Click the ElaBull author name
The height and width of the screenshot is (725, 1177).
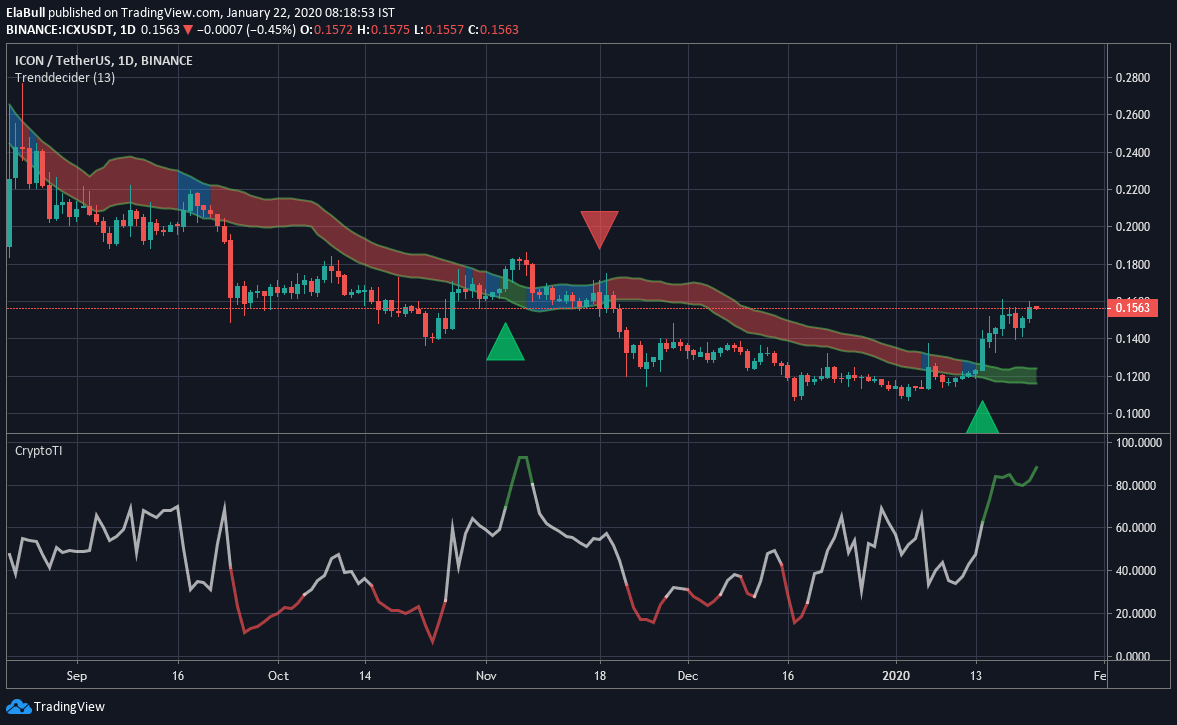[26, 13]
